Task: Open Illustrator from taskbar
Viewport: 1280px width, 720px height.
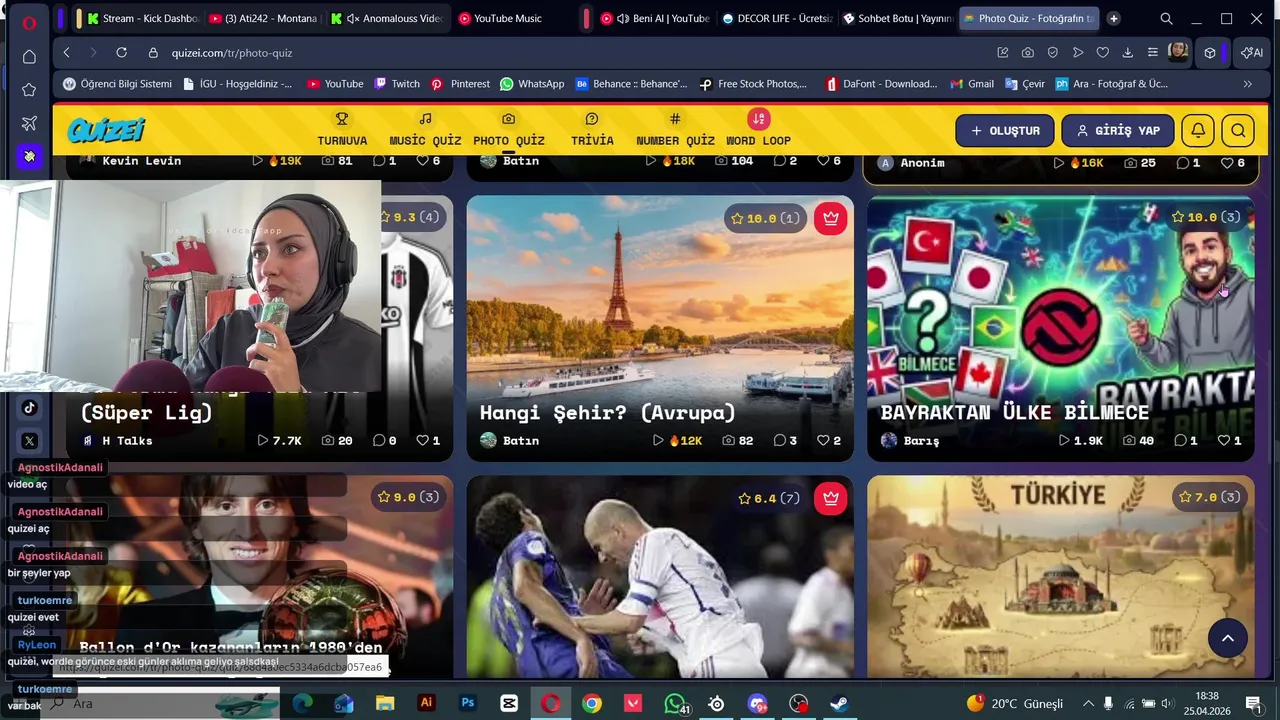Action: pos(426,703)
